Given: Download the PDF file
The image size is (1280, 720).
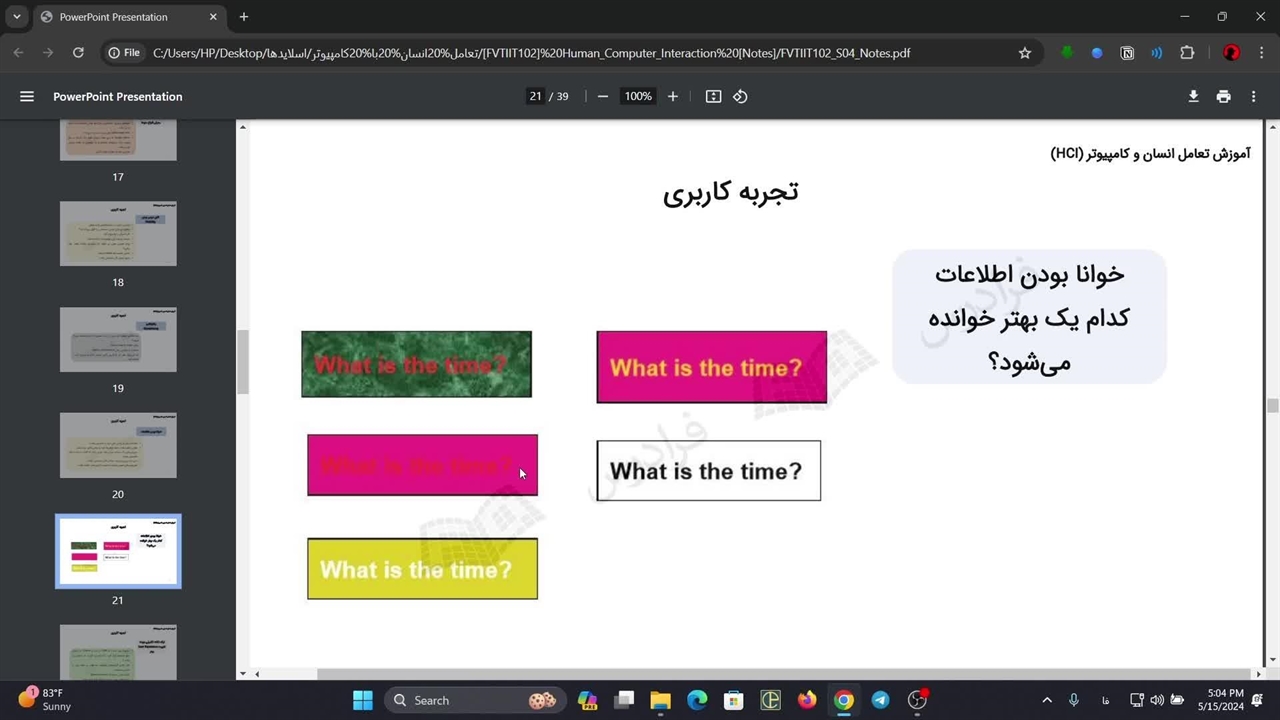Looking at the screenshot, I should point(1193,97).
